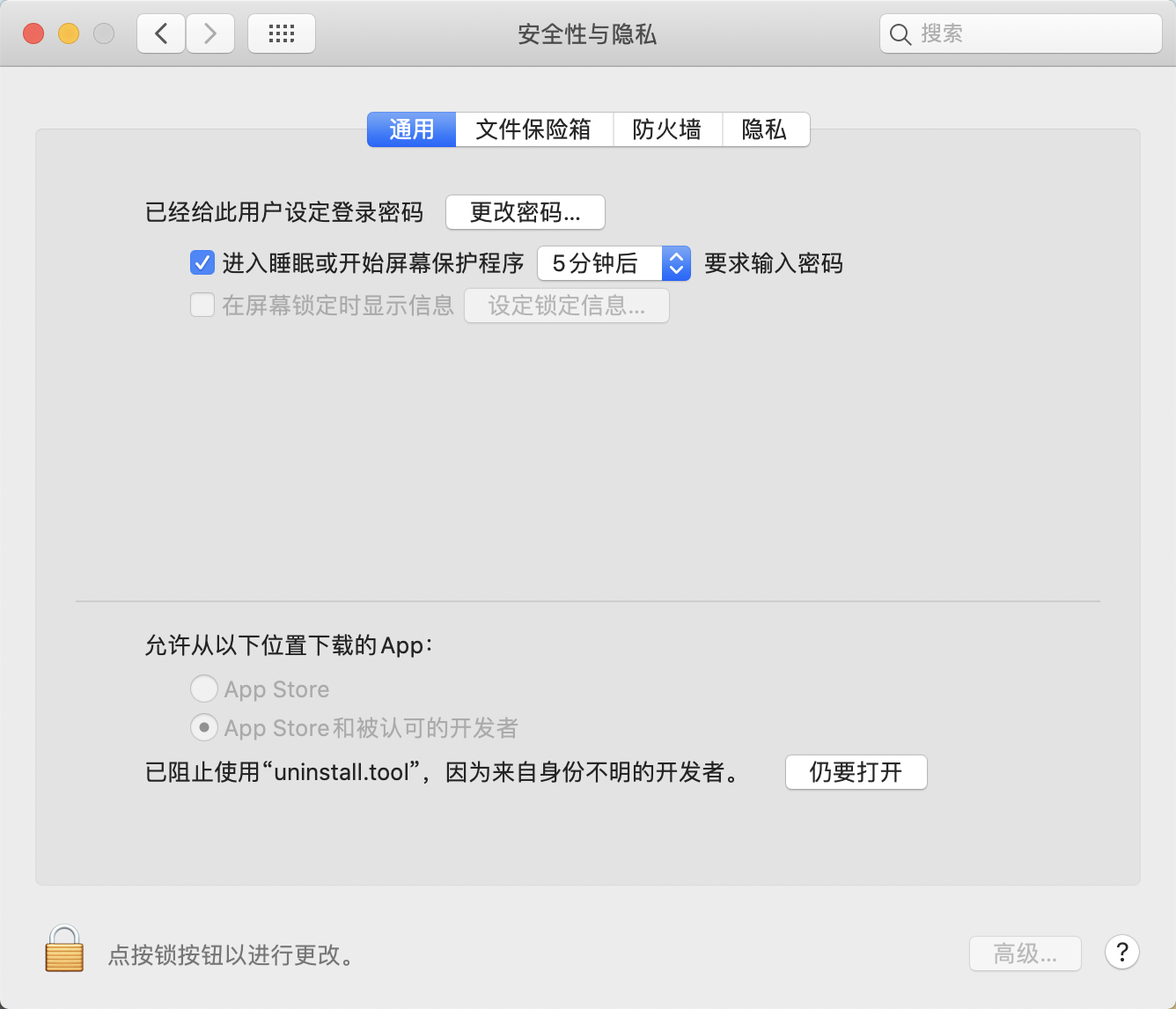The width and height of the screenshot is (1176, 1009).
Task: Click the 设定锁定信息… button
Action: click(567, 306)
